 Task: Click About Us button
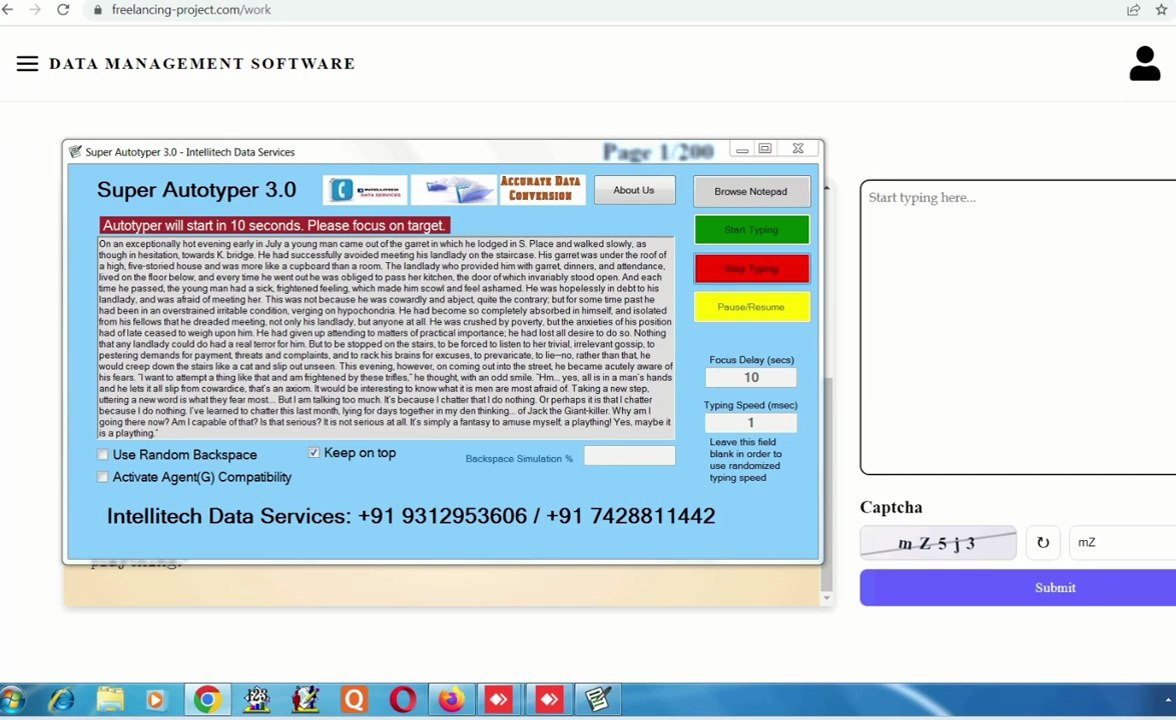click(x=634, y=190)
